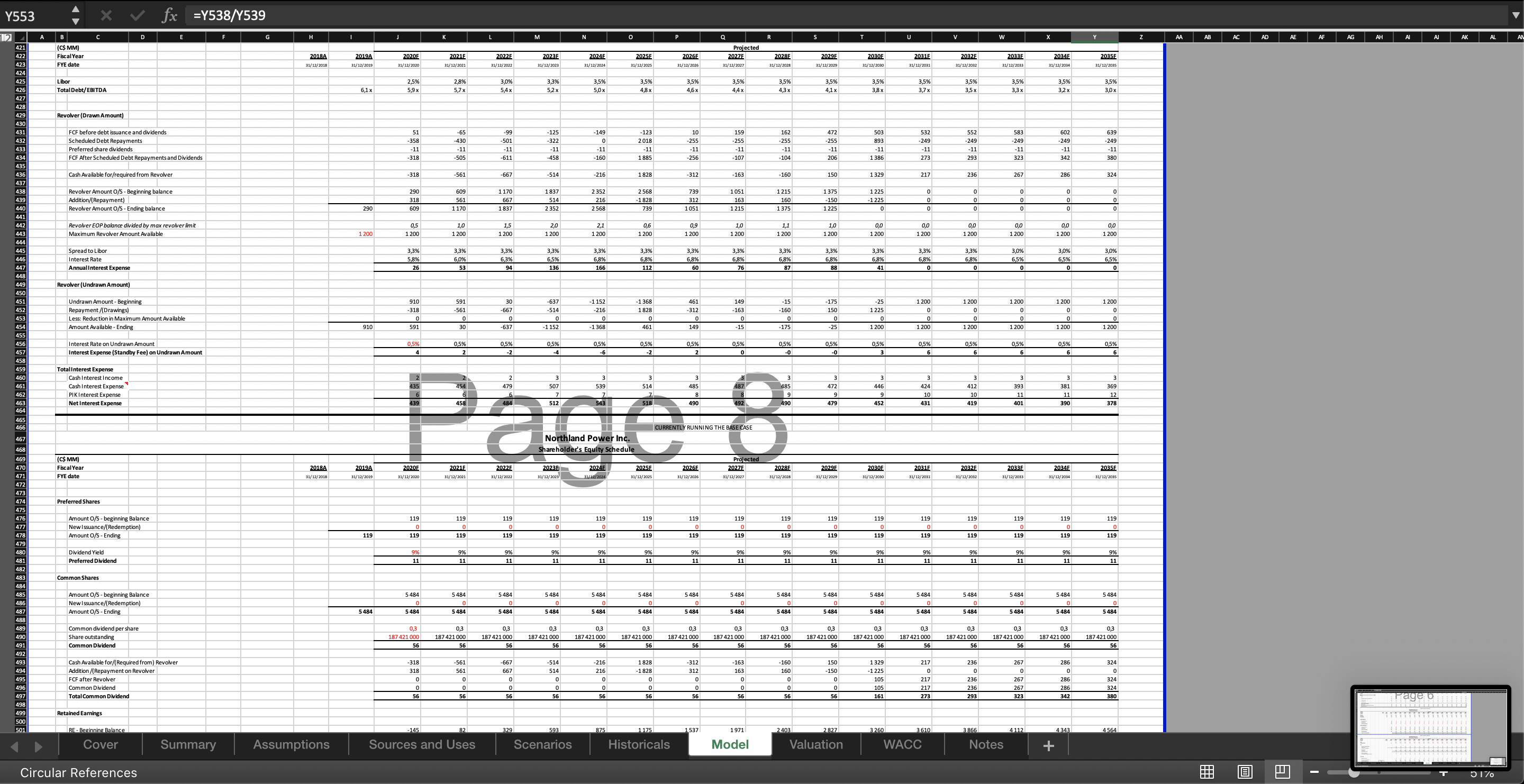Open the Summary sheet tab
Viewport: 1524px width, 784px height.
coord(188,744)
